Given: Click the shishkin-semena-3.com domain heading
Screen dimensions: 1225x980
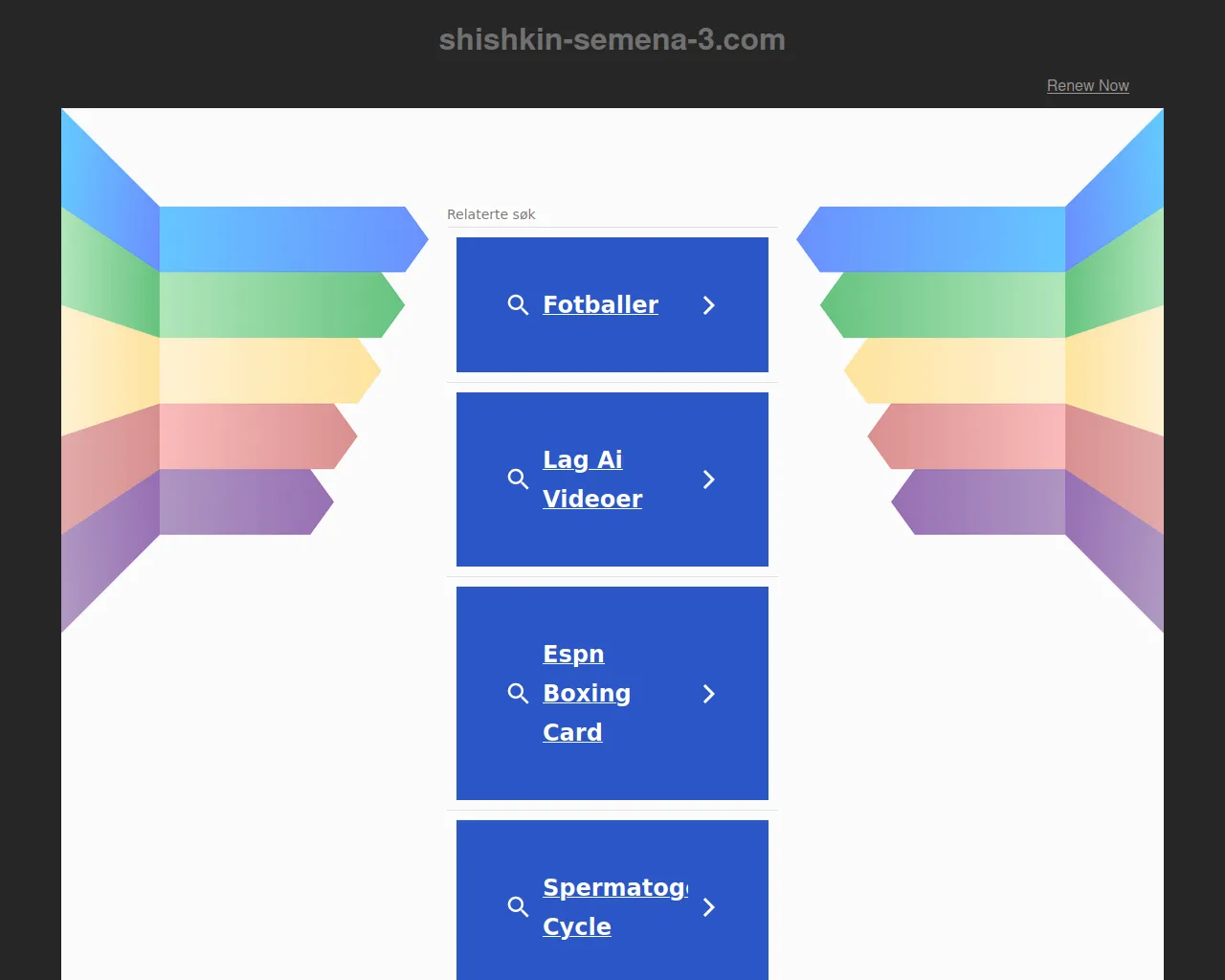Looking at the screenshot, I should tap(612, 39).
